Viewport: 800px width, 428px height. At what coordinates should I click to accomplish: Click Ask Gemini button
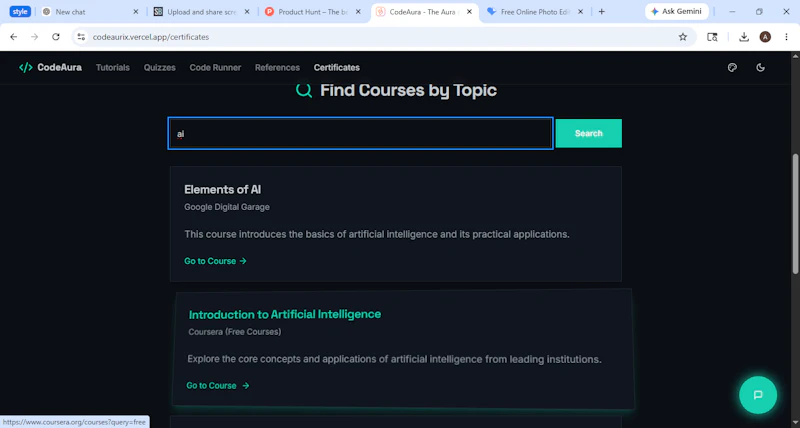pyautogui.click(x=677, y=12)
